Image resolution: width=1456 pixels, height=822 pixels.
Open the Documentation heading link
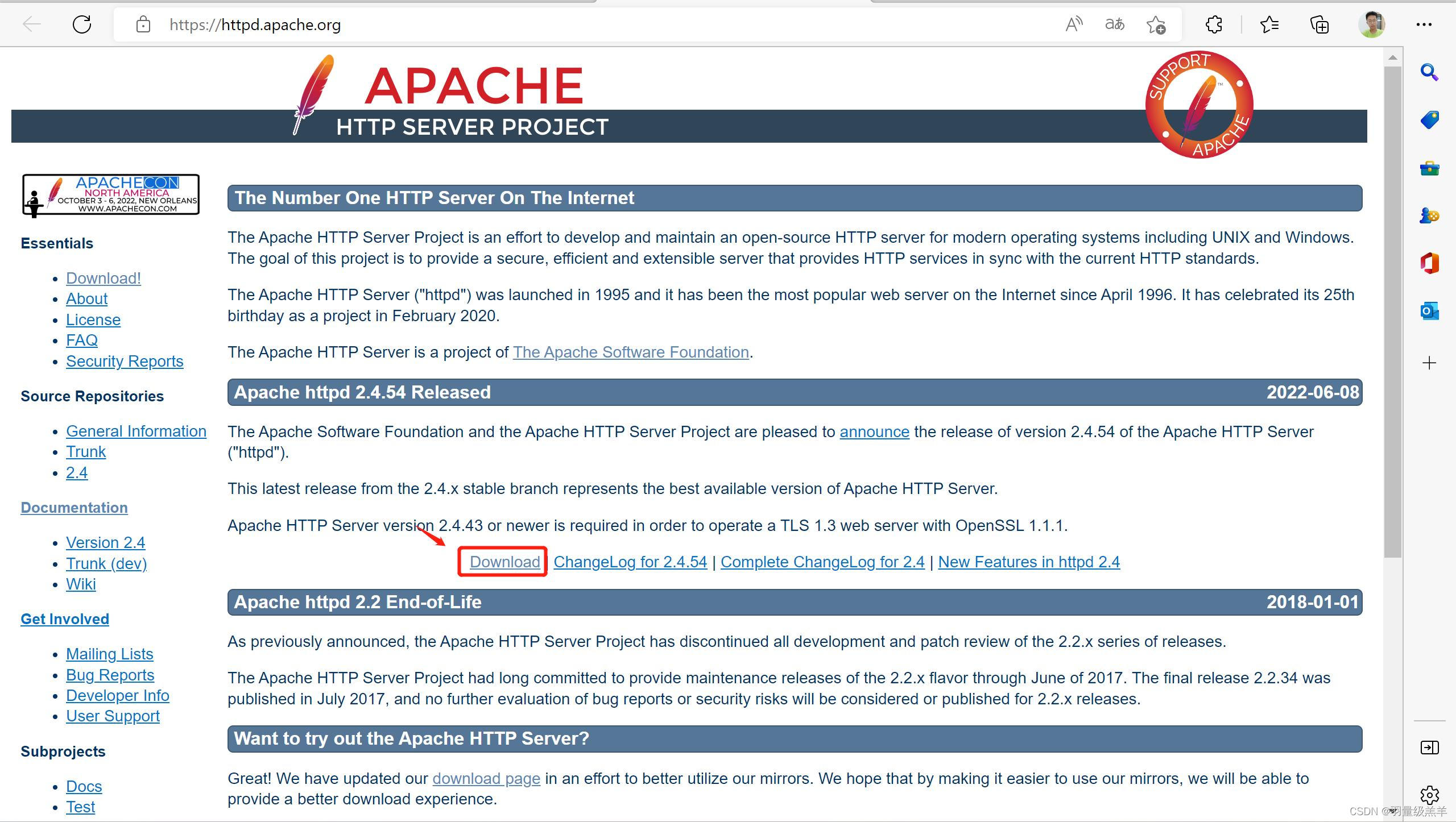(x=74, y=508)
